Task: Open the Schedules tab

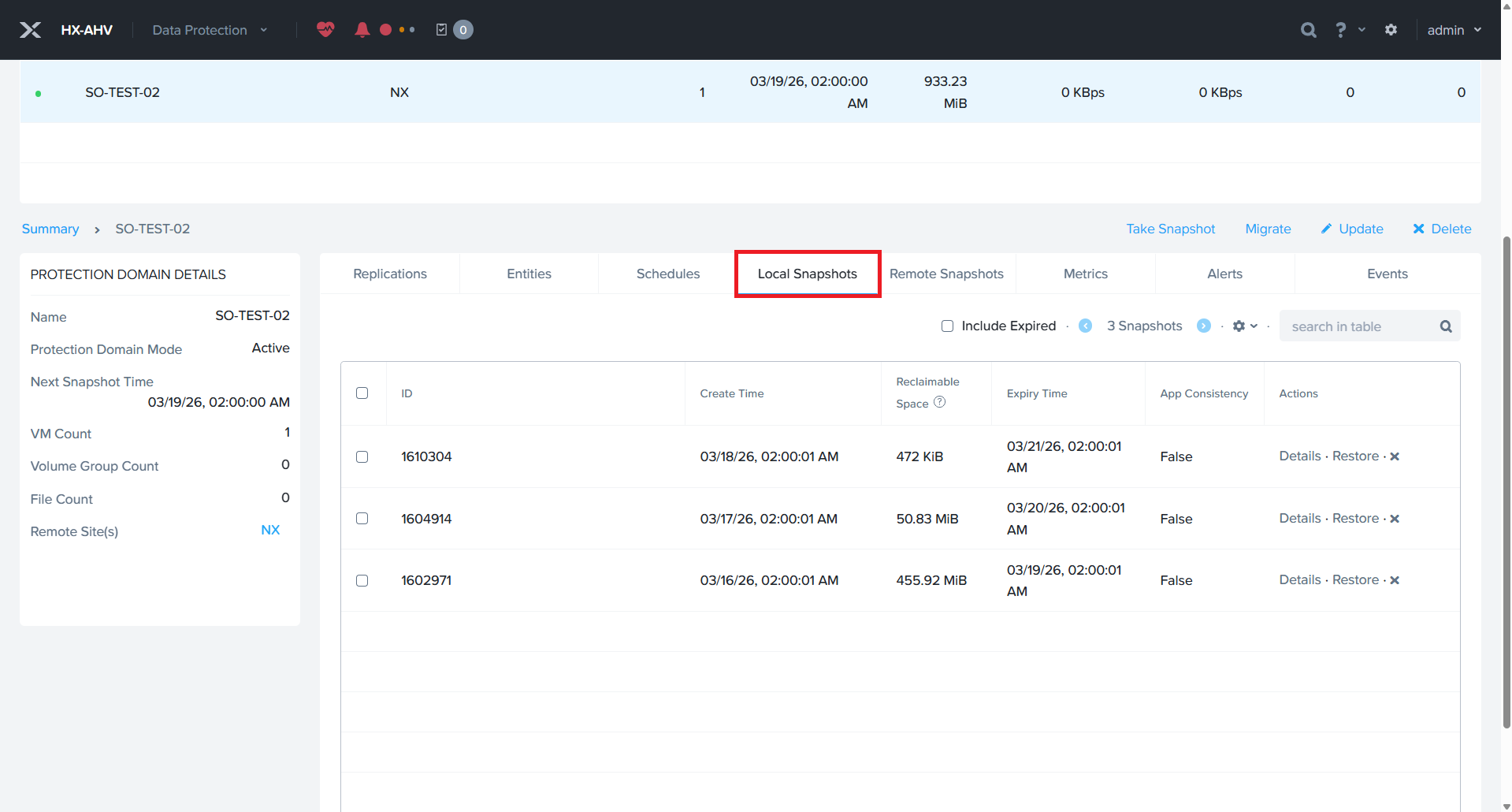Action: 667,274
